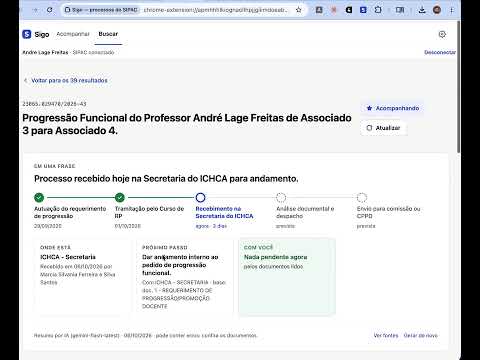The width and height of the screenshot is (480, 360).
Task: Click the dashed Envio para comissão step circle
Action: coord(362,198)
